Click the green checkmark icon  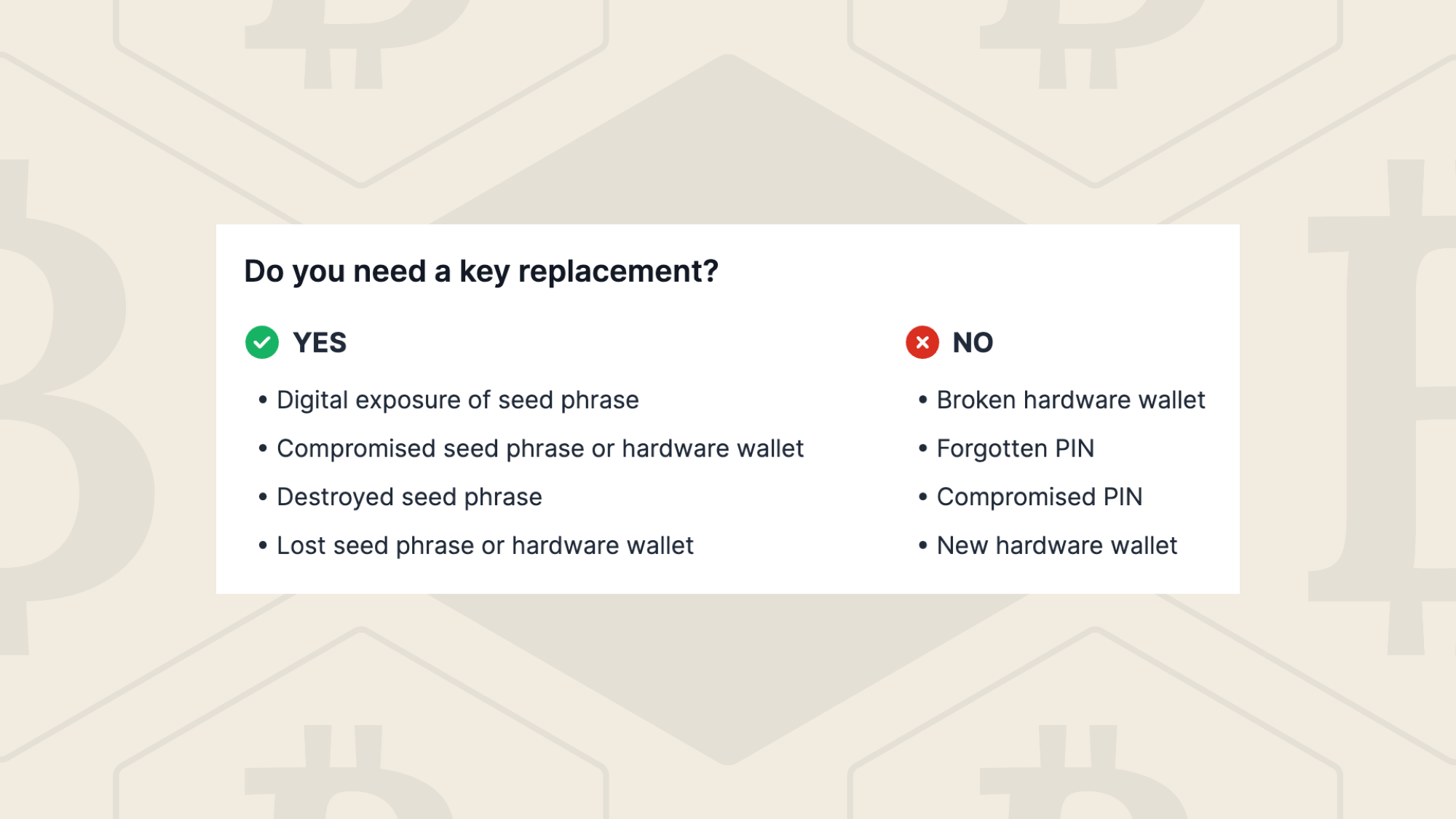point(262,342)
